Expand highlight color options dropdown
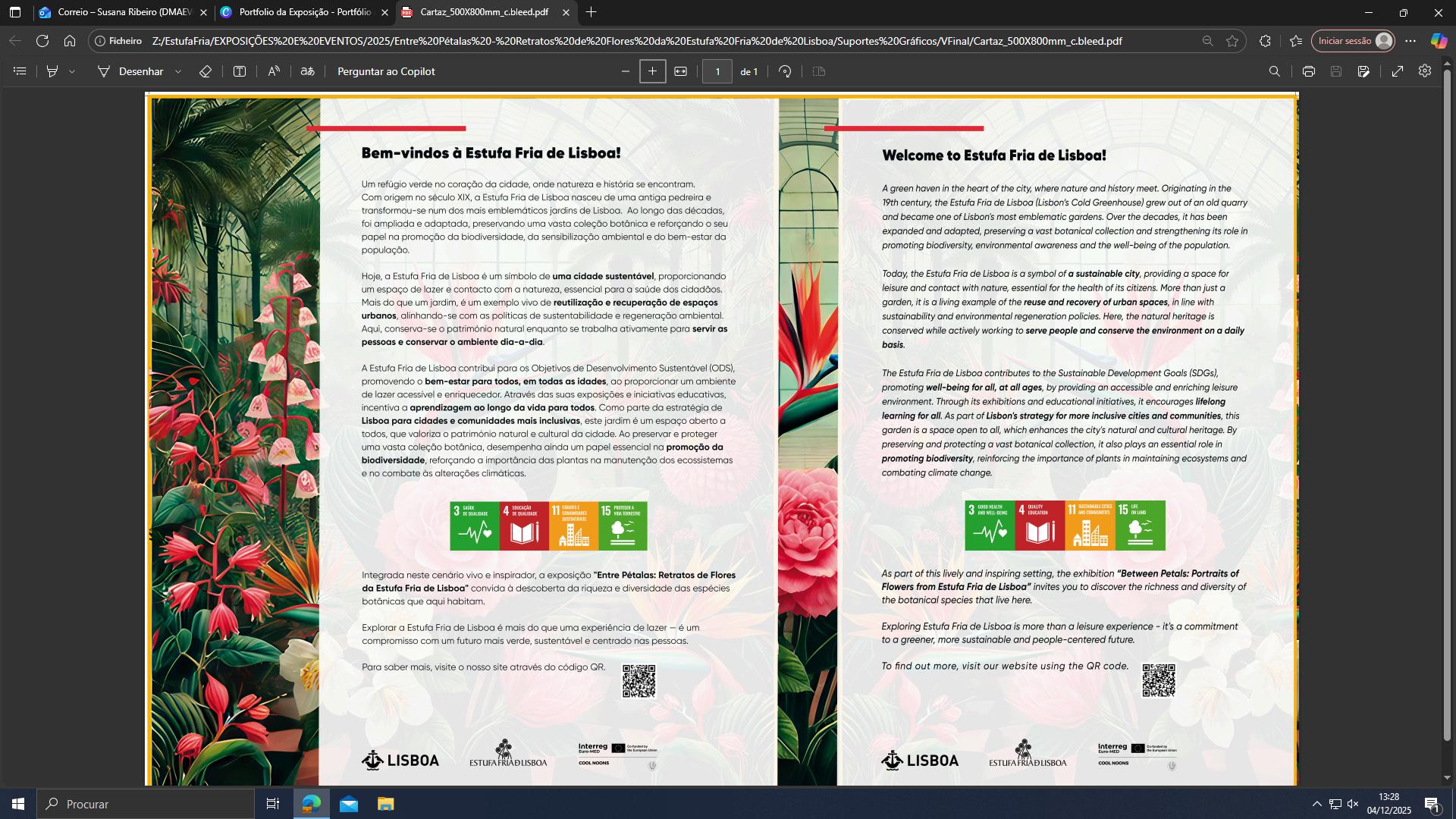The image size is (1456, 819). point(72,71)
